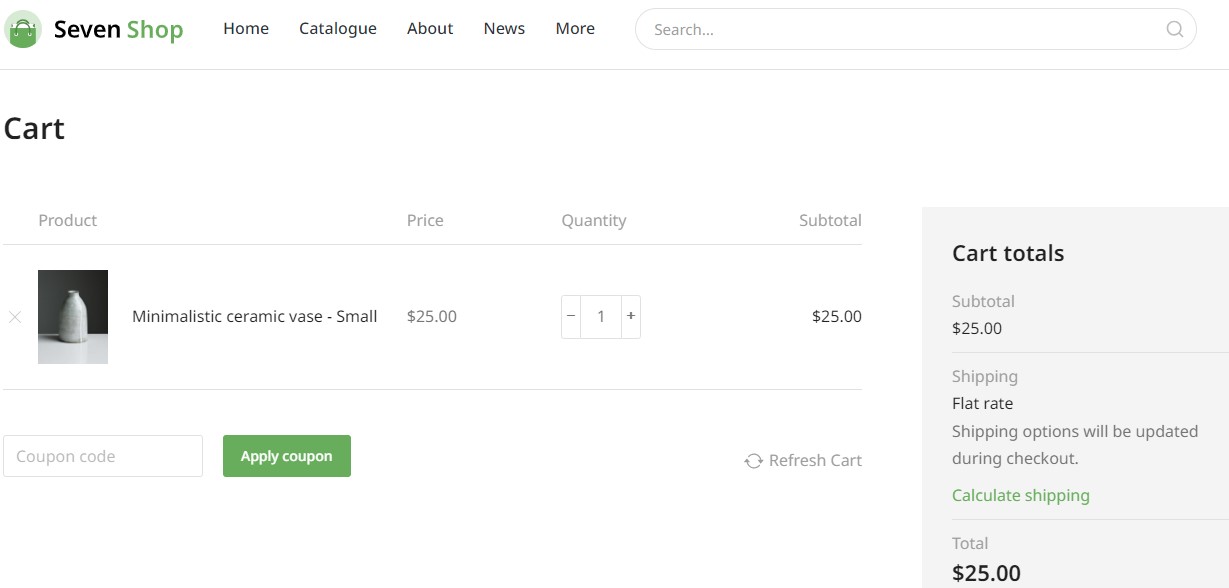The width and height of the screenshot is (1229, 588).
Task: Open the Minimalistic ceramic vase - Small link
Action: (255, 316)
